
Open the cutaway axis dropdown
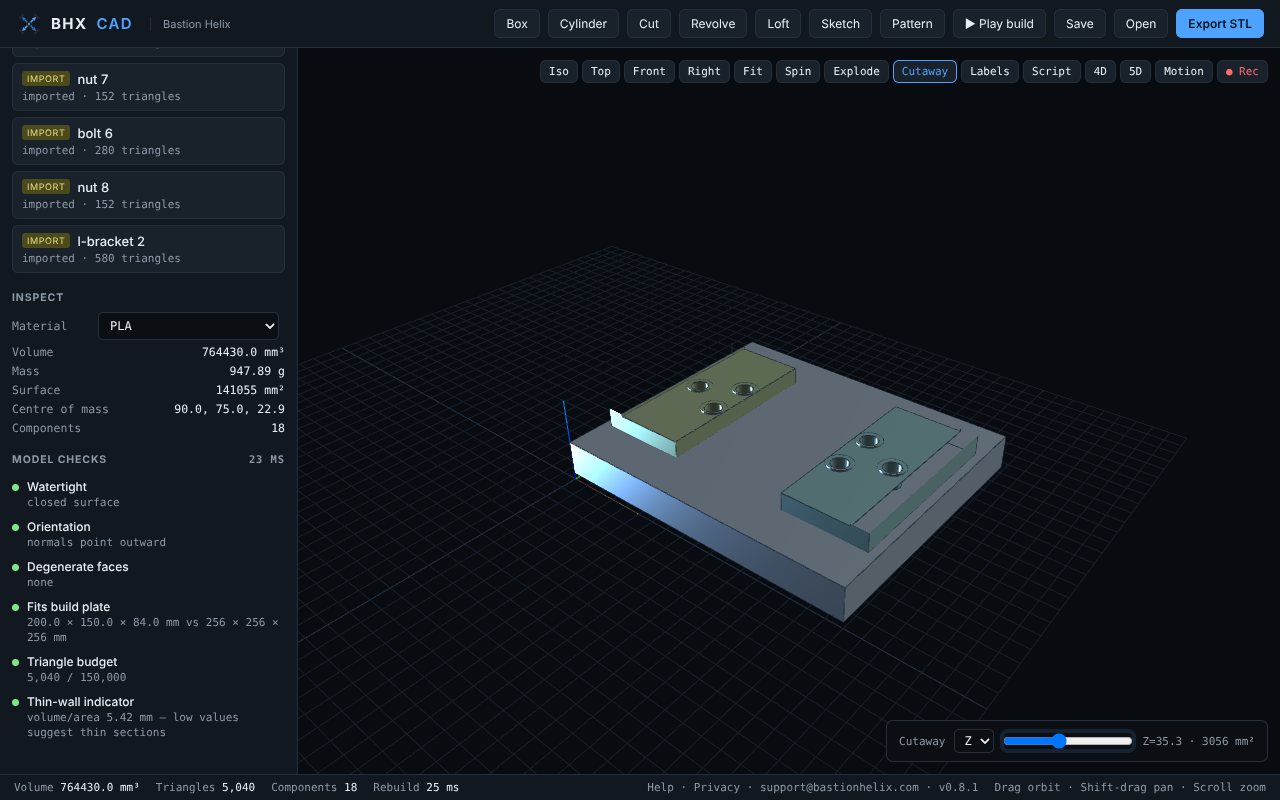tap(974, 741)
